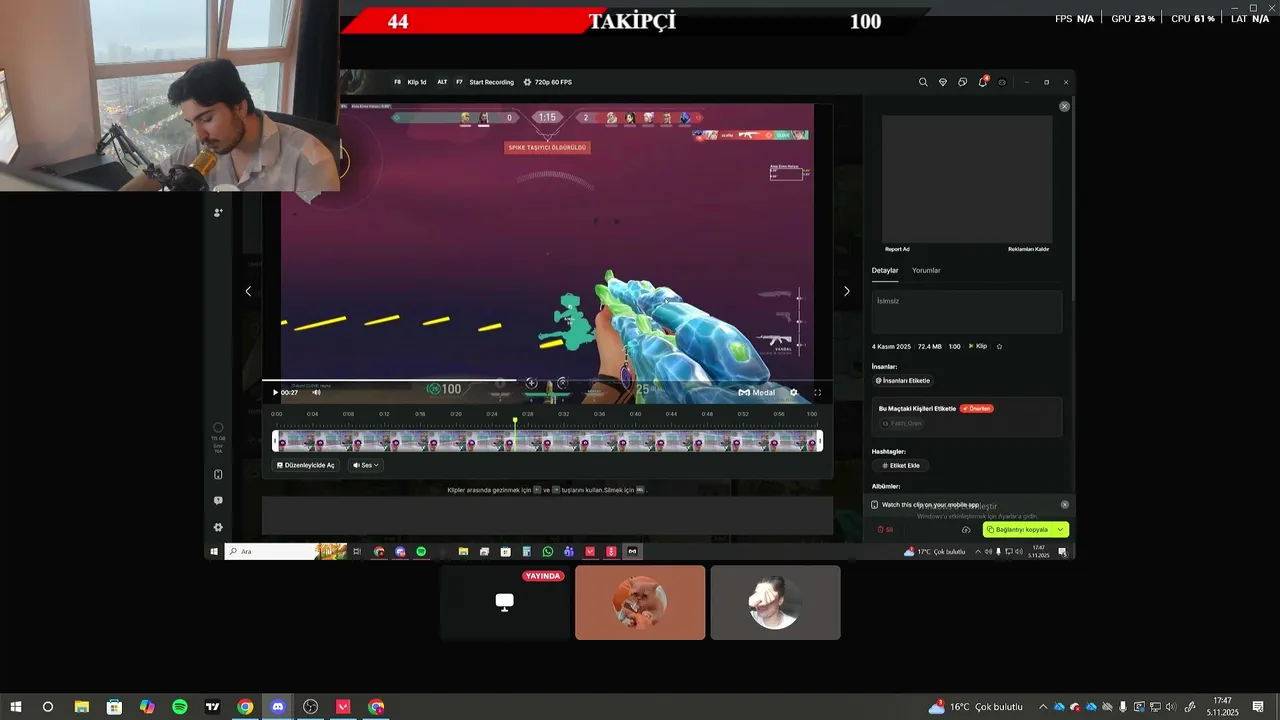The height and width of the screenshot is (720, 1280).
Task: Click the Report Ad link
Action: click(897, 249)
